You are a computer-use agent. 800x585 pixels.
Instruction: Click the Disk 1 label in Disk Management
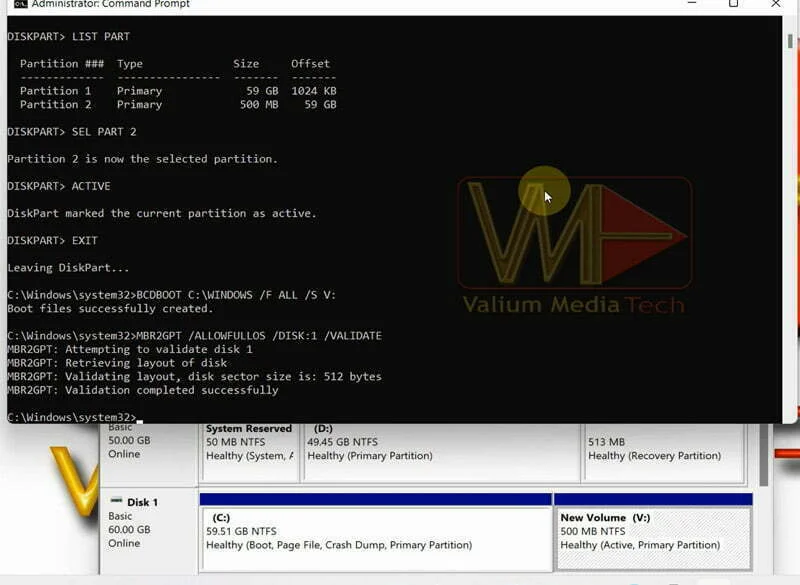pyautogui.click(x=142, y=502)
